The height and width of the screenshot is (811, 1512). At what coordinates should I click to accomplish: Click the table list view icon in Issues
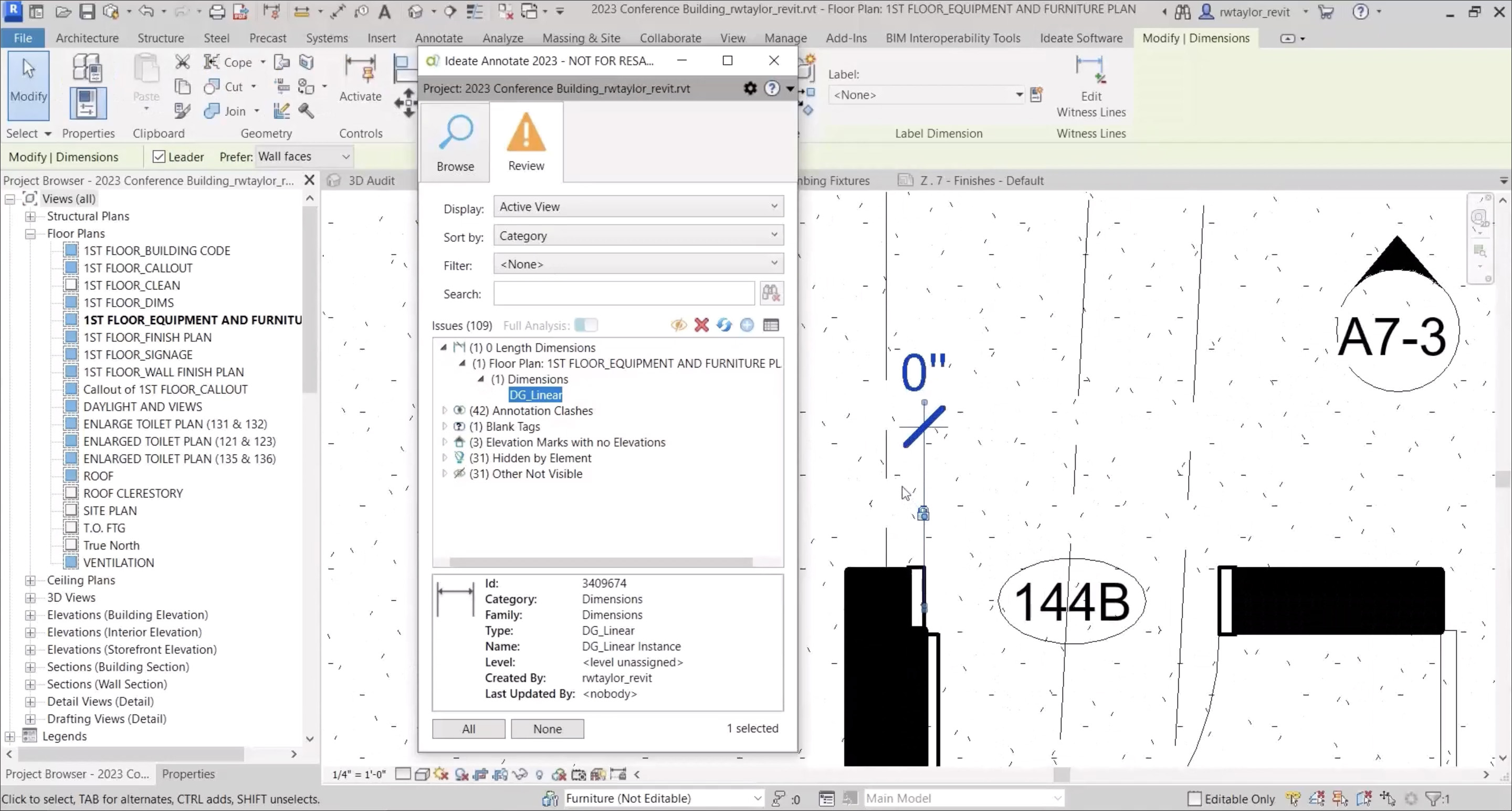pos(771,325)
